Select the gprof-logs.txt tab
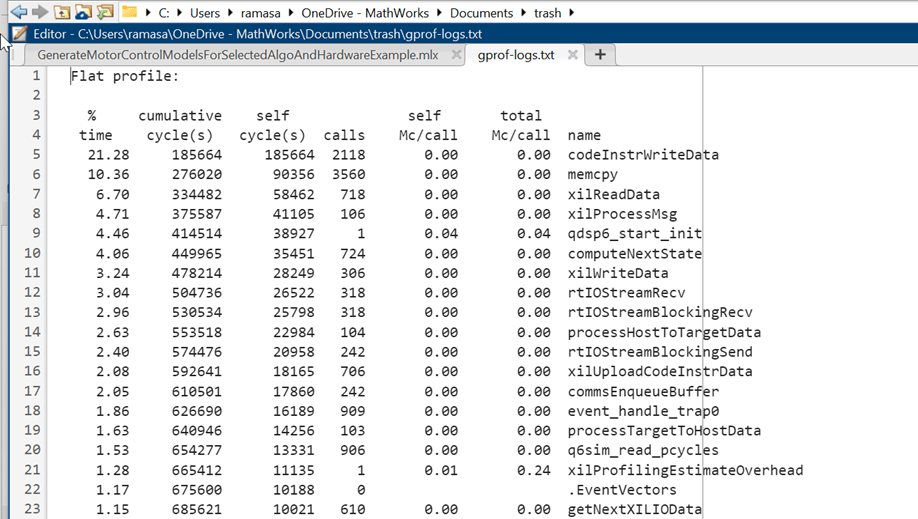918x519 pixels. point(516,54)
